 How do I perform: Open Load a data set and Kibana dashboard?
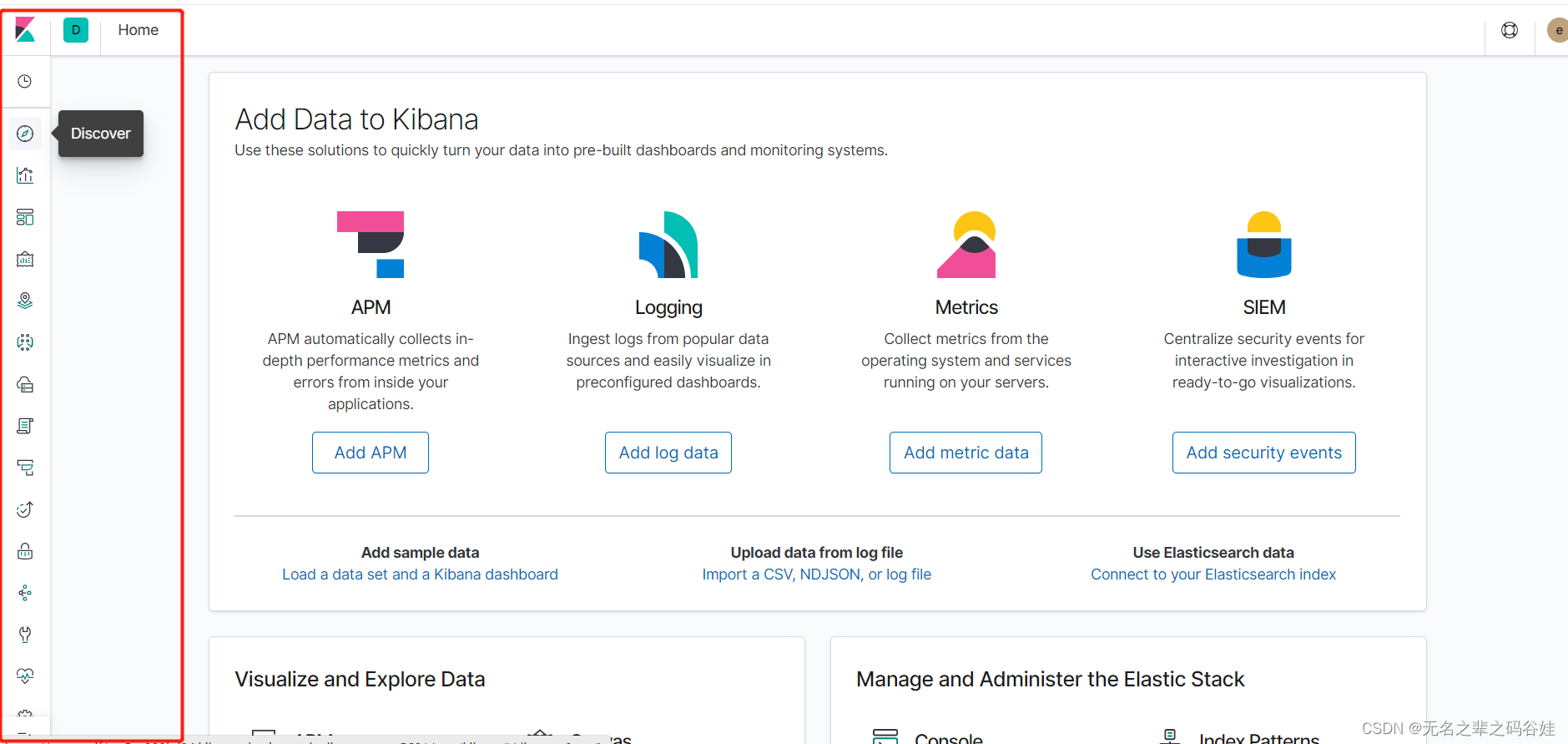point(420,574)
